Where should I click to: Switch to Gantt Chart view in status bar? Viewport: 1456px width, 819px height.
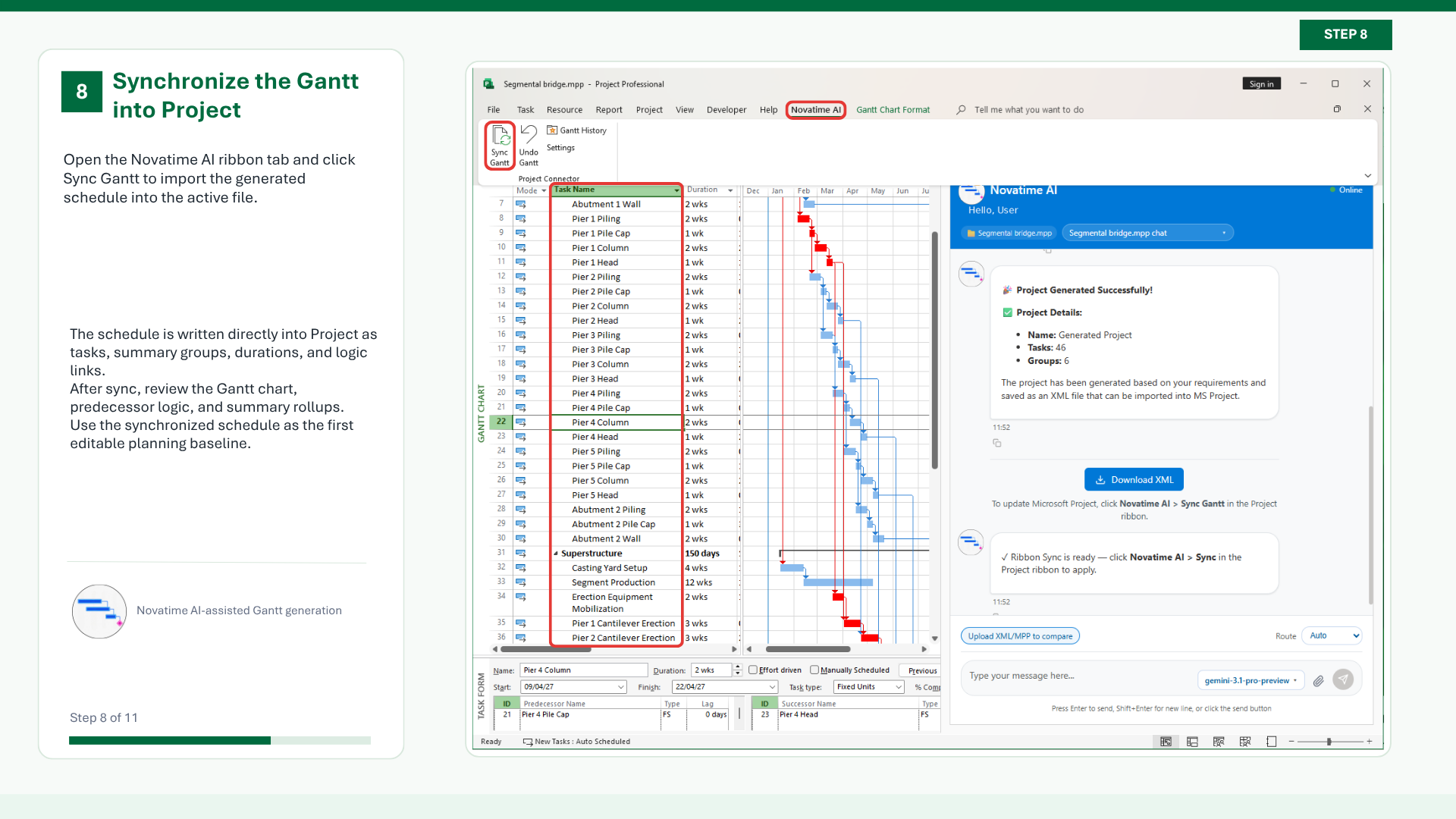coord(1166,742)
